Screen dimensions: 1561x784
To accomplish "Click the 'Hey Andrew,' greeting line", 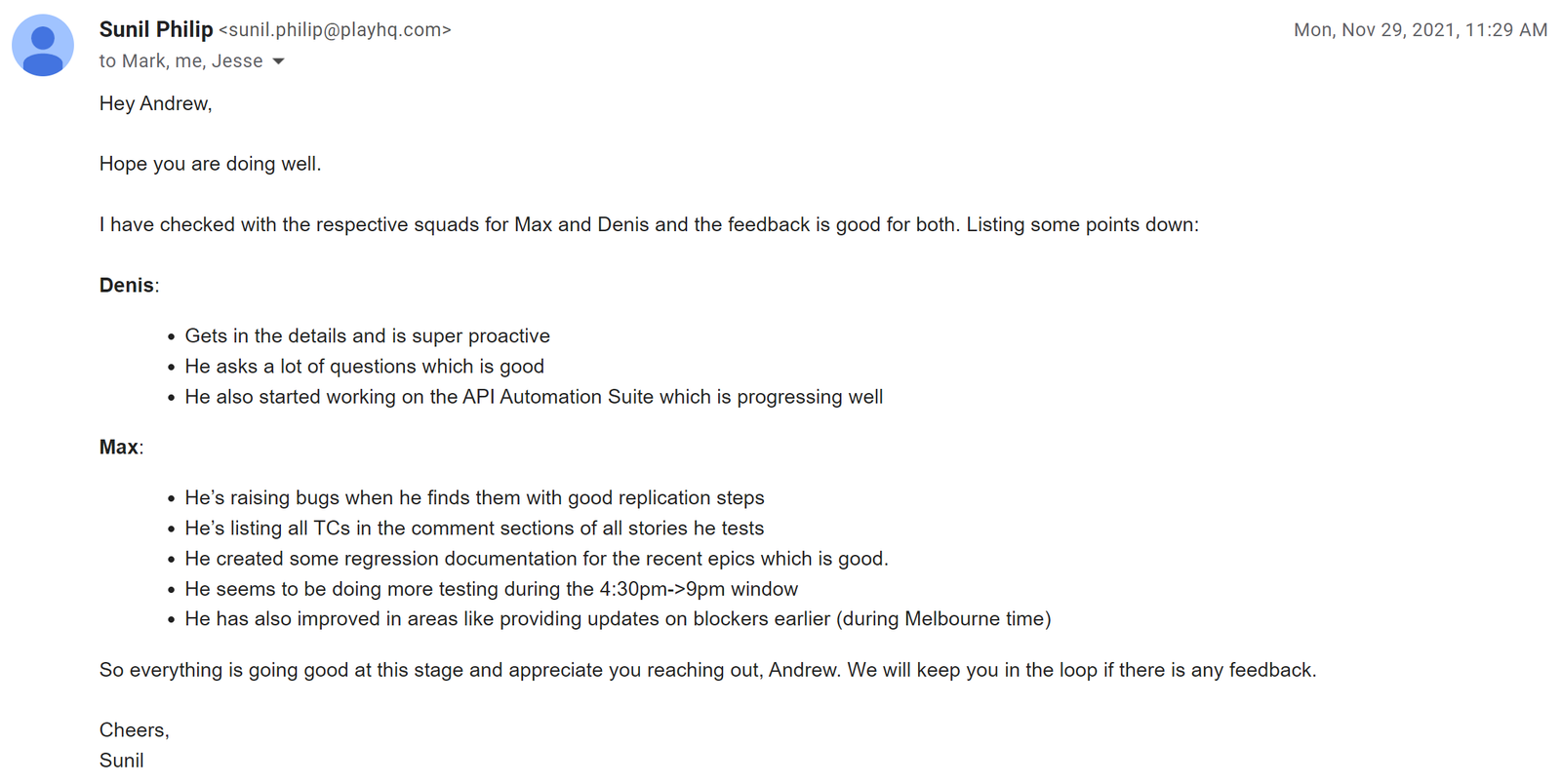I will pyautogui.click(x=156, y=103).
